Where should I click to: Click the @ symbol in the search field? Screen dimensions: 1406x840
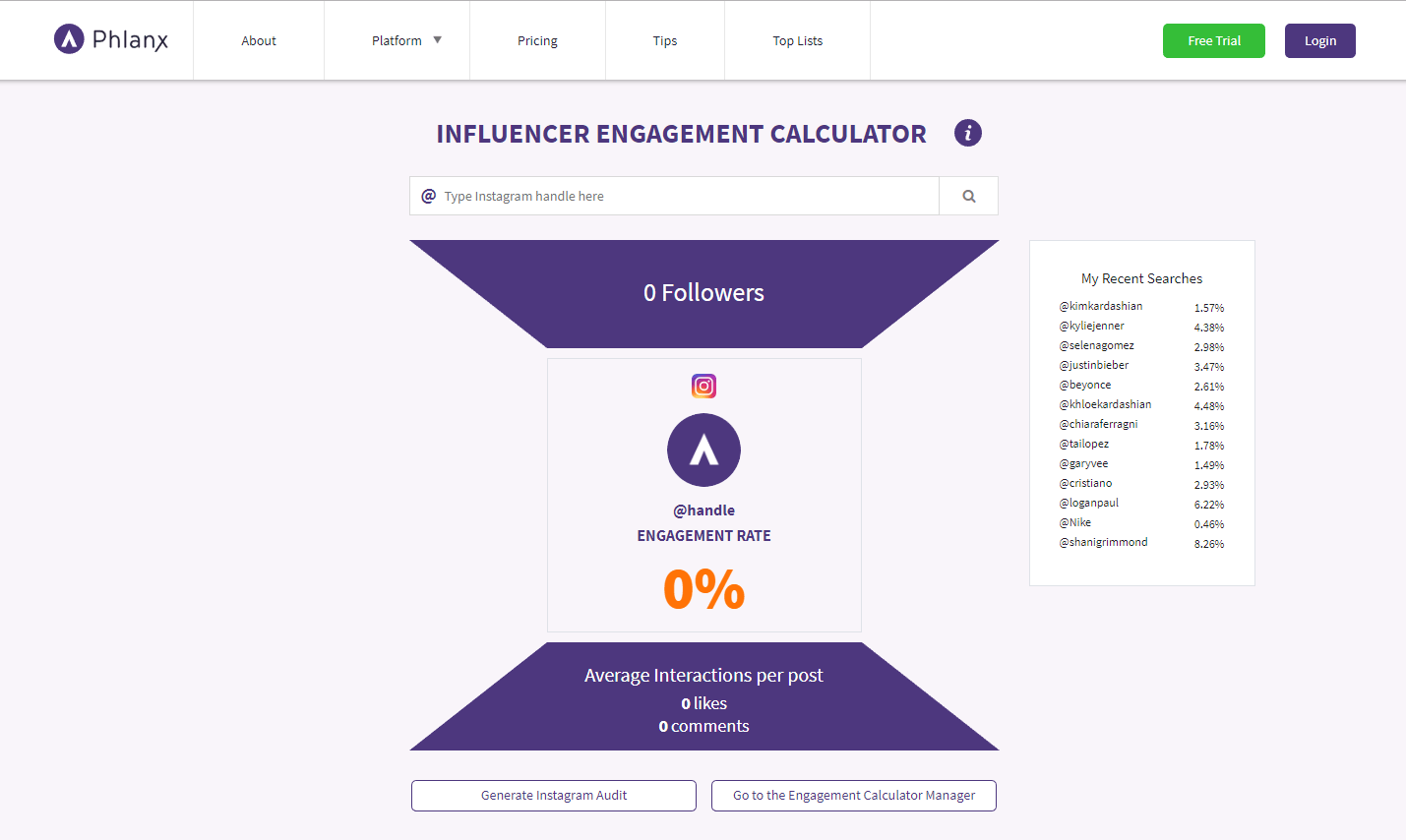428,196
